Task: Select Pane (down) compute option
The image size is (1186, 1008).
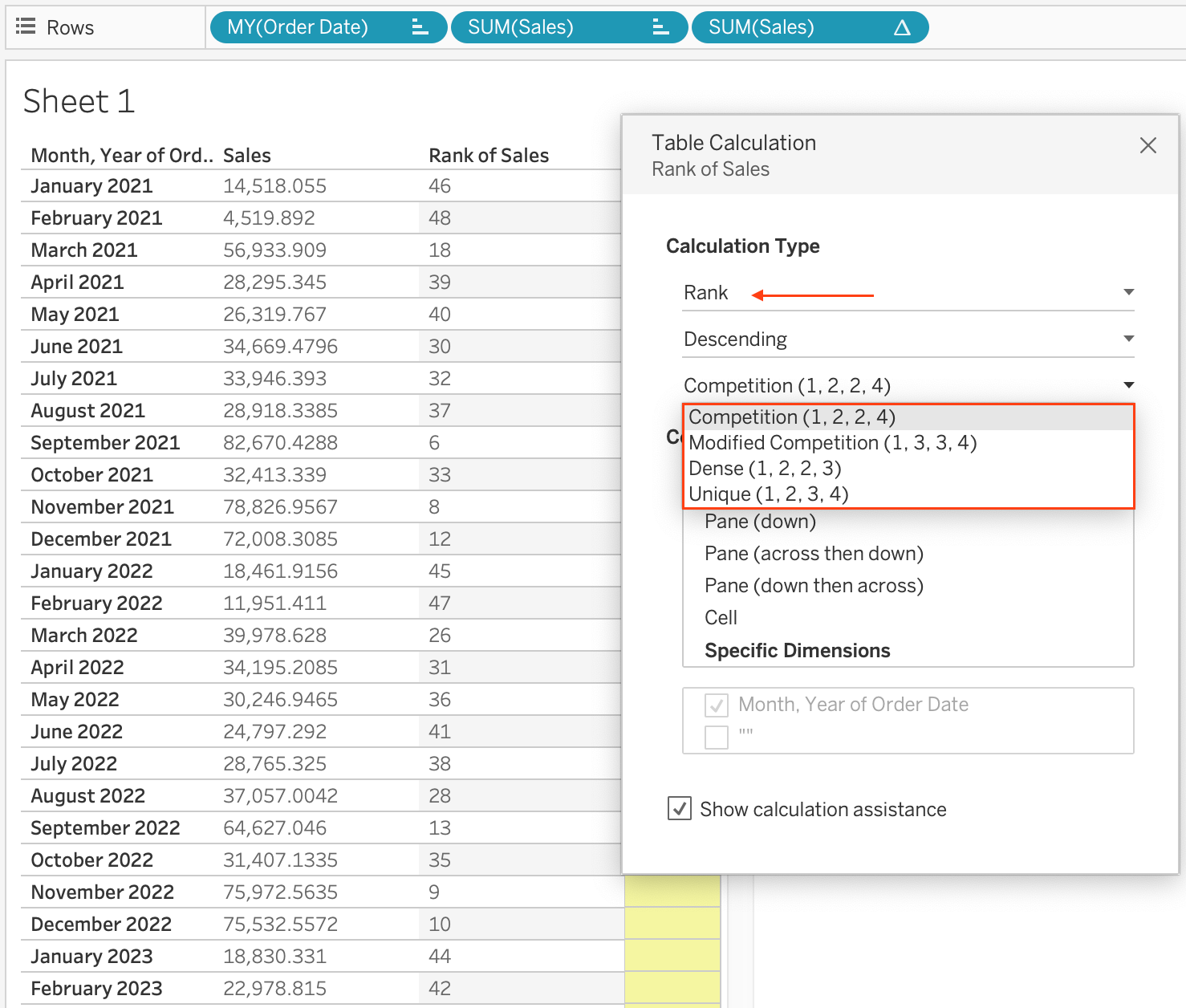Action: (760, 522)
